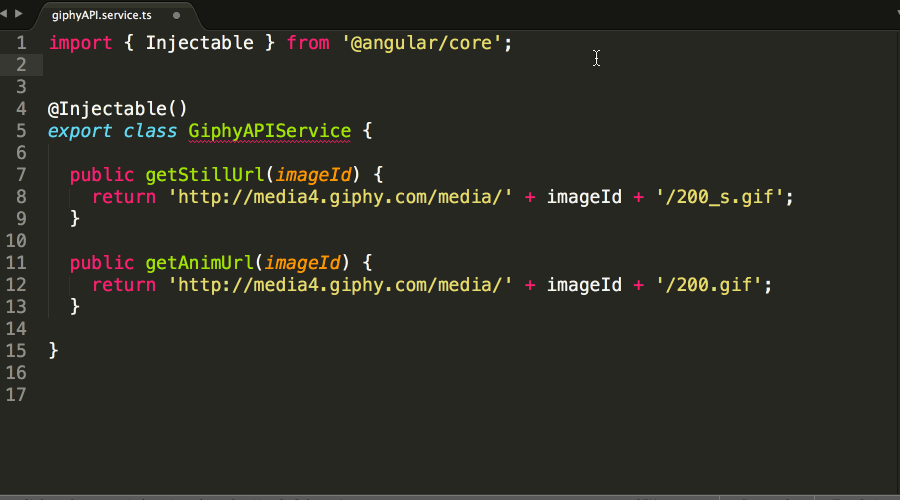Click the '/200_s.gif' string
This screenshot has width=900, height=500.
tap(720, 197)
